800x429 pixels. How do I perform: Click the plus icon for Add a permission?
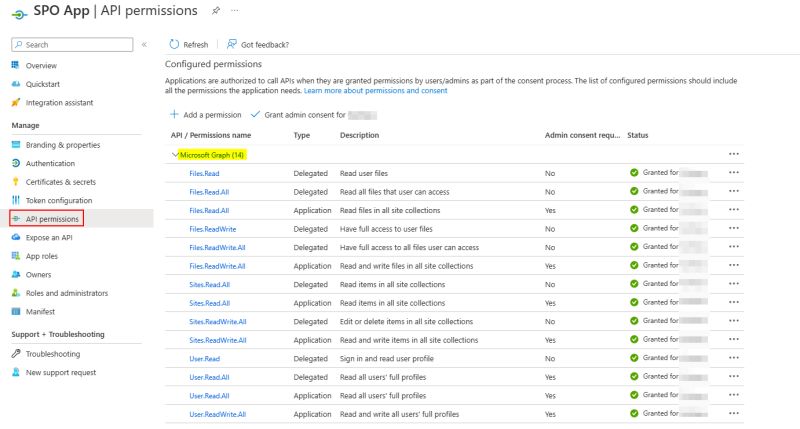174,114
